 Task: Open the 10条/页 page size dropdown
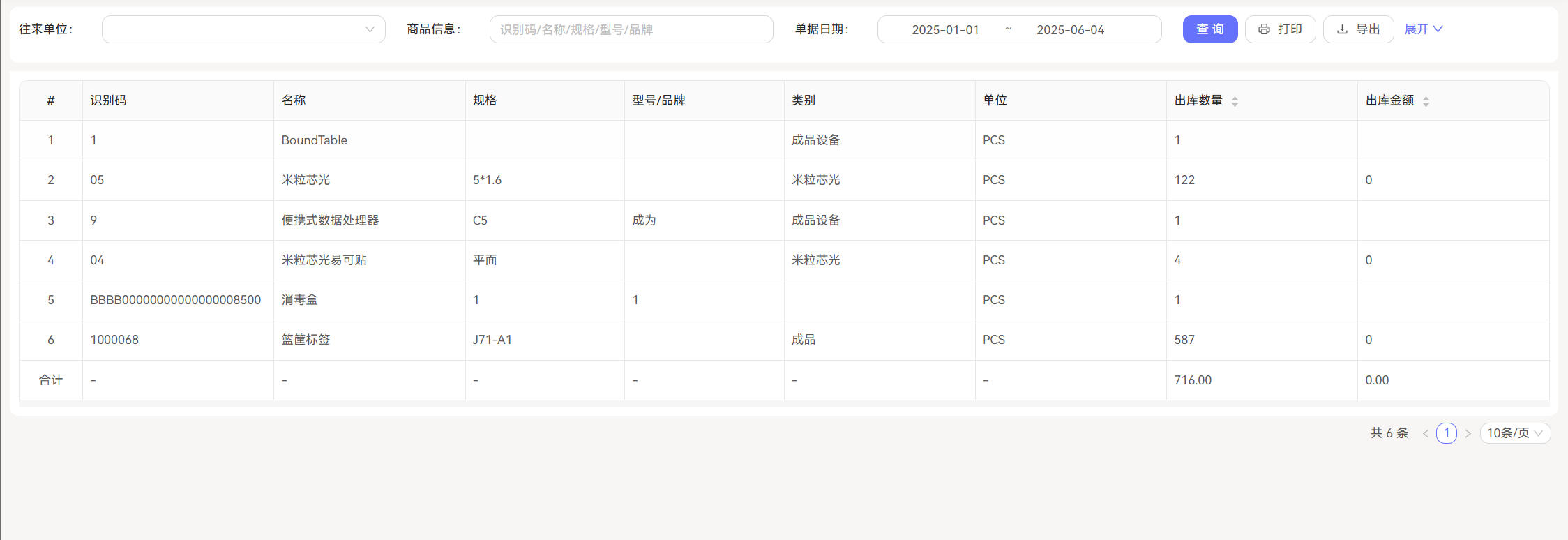pos(1514,433)
